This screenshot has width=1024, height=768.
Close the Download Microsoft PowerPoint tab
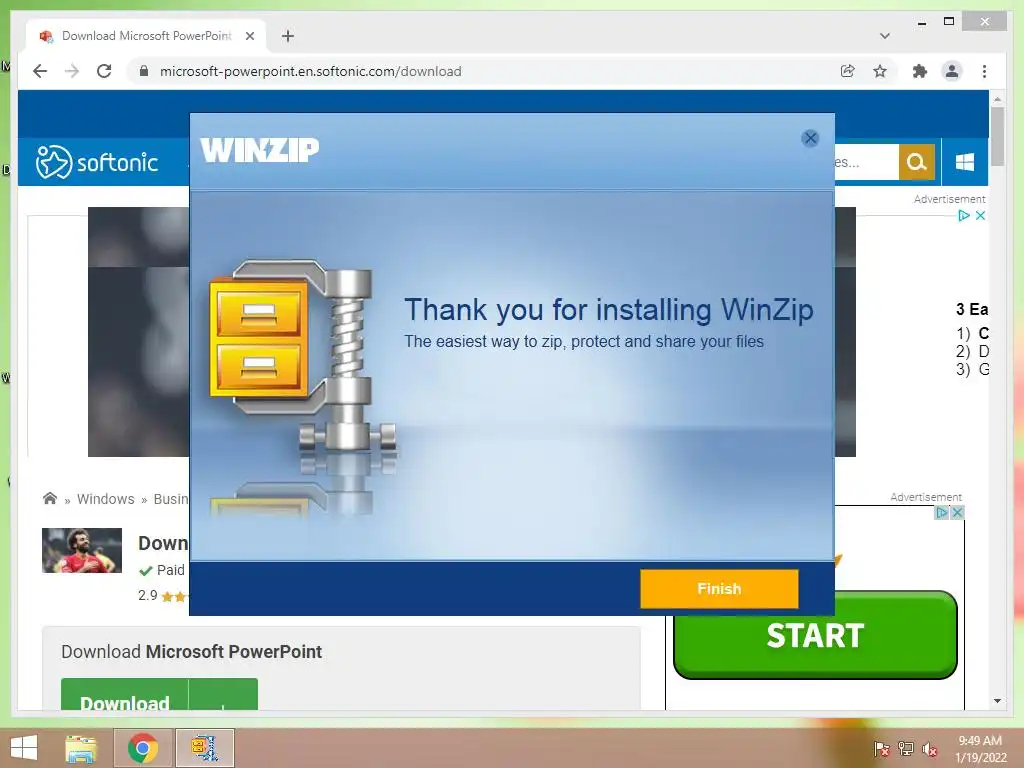(x=249, y=36)
